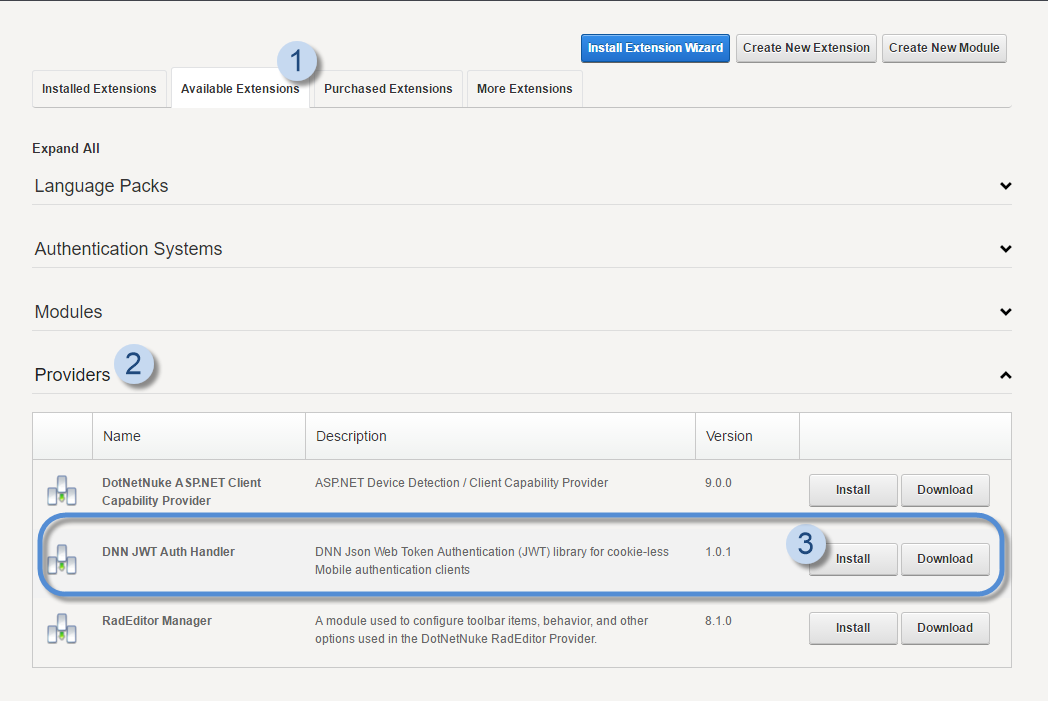Open the Purchased Extensions tab

(x=388, y=89)
